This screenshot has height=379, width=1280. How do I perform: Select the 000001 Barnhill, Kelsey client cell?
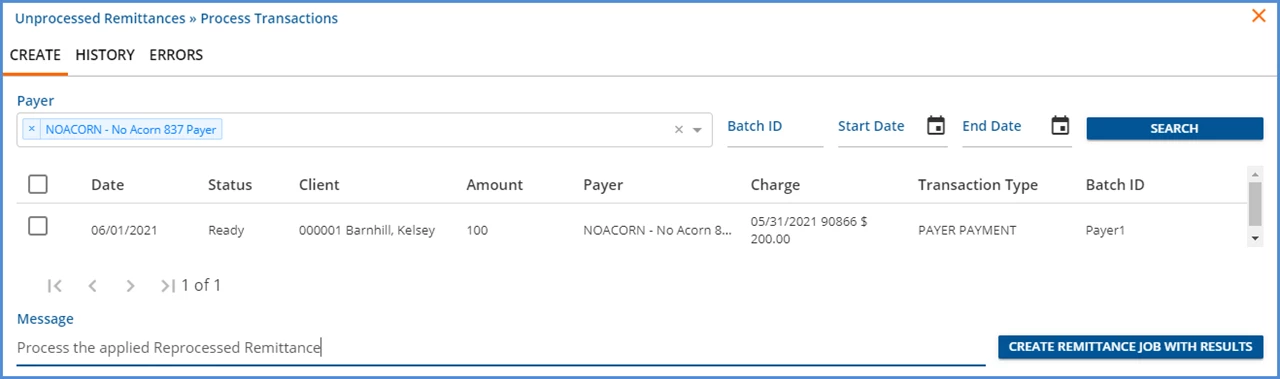[x=367, y=230]
